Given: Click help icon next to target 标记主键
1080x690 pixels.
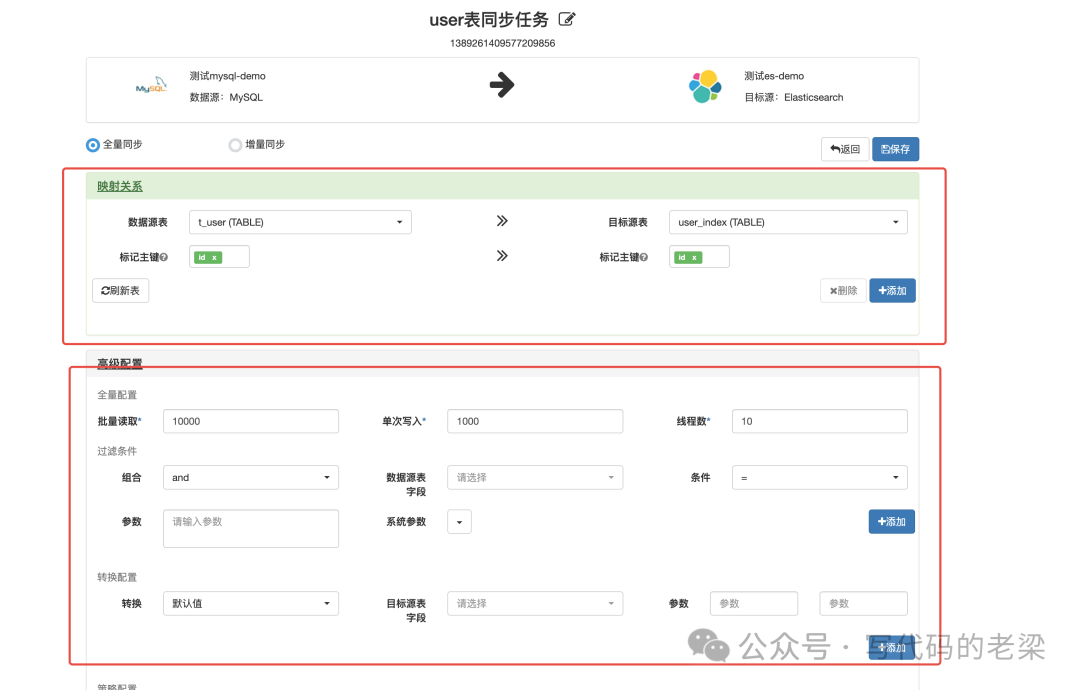Looking at the screenshot, I should point(644,258).
